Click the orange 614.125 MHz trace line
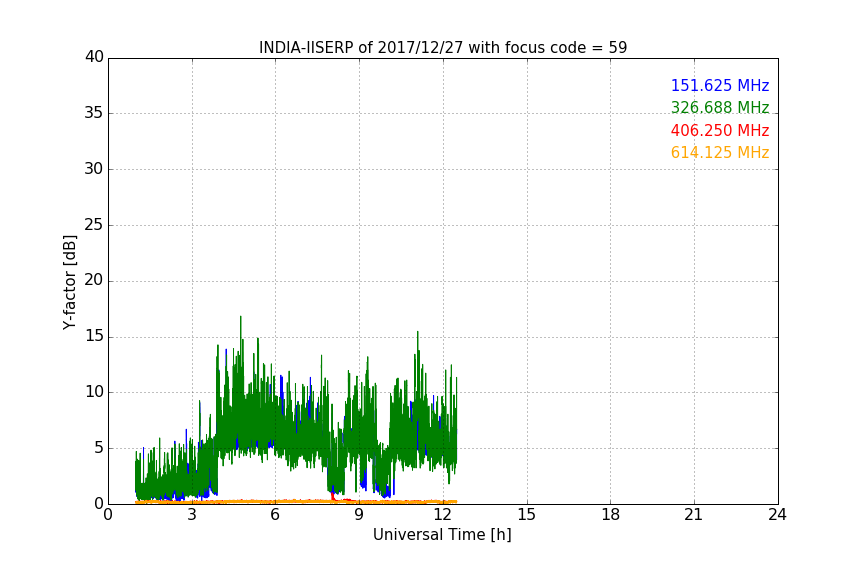The height and width of the screenshot is (576, 864). pyautogui.click(x=296, y=502)
